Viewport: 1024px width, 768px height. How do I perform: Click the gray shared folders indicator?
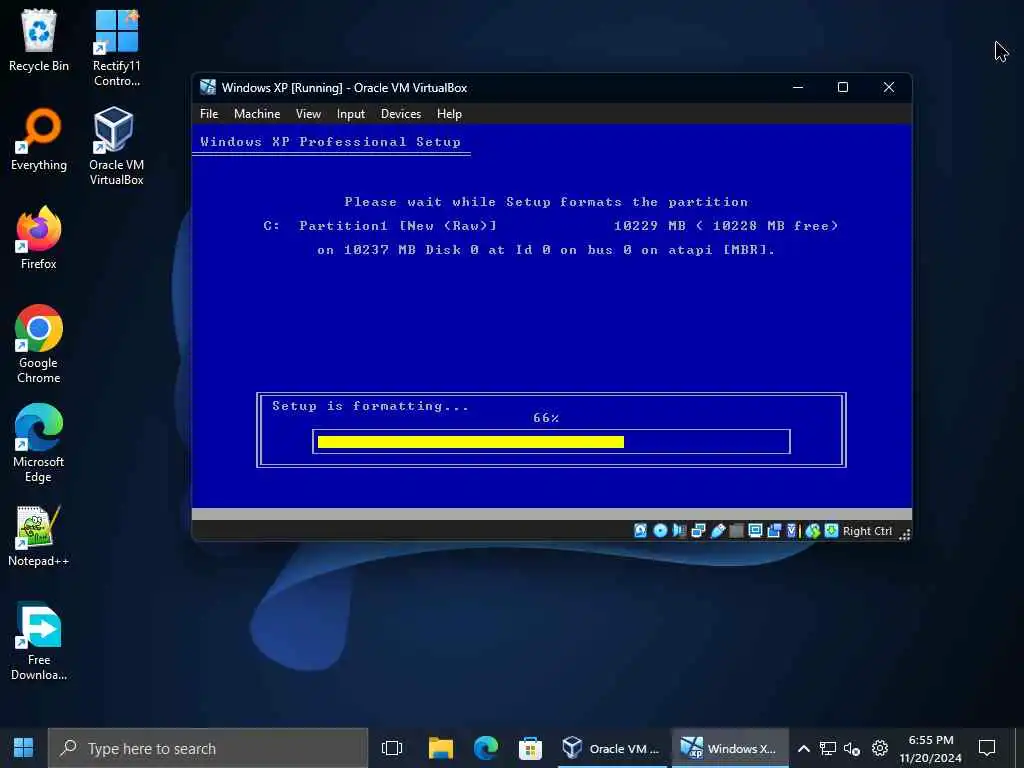pyautogui.click(x=736, y=530)
